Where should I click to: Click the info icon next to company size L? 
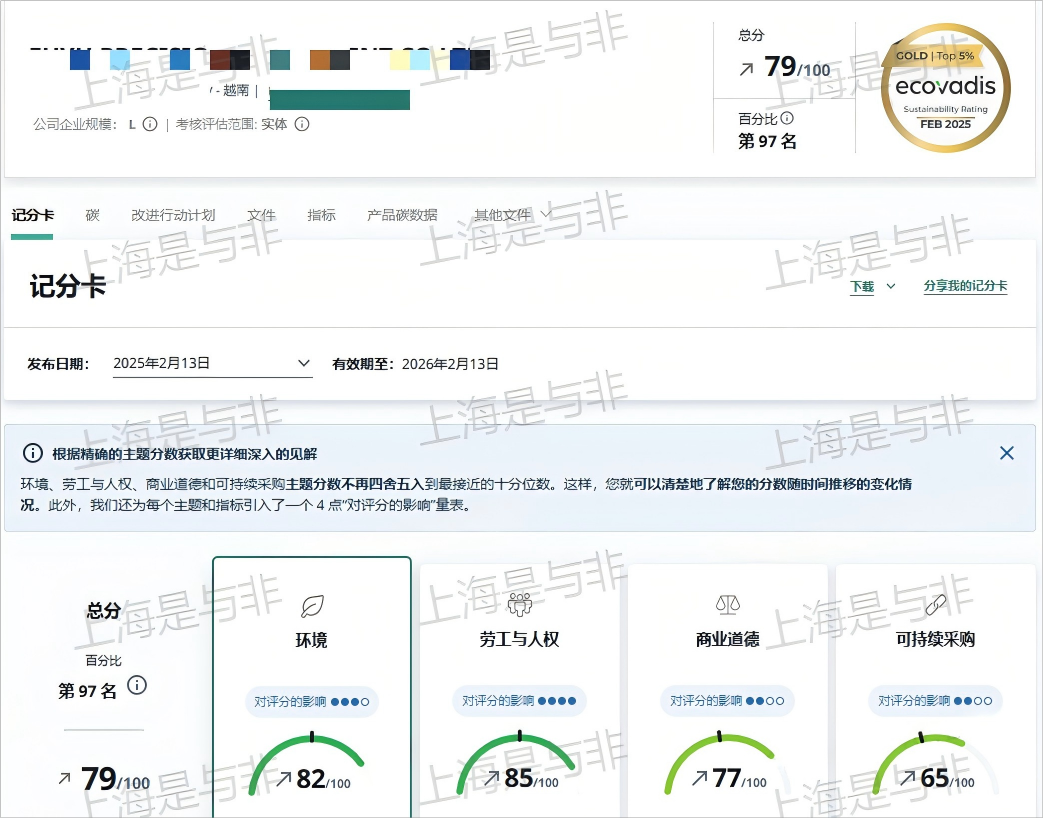[150, 124]
